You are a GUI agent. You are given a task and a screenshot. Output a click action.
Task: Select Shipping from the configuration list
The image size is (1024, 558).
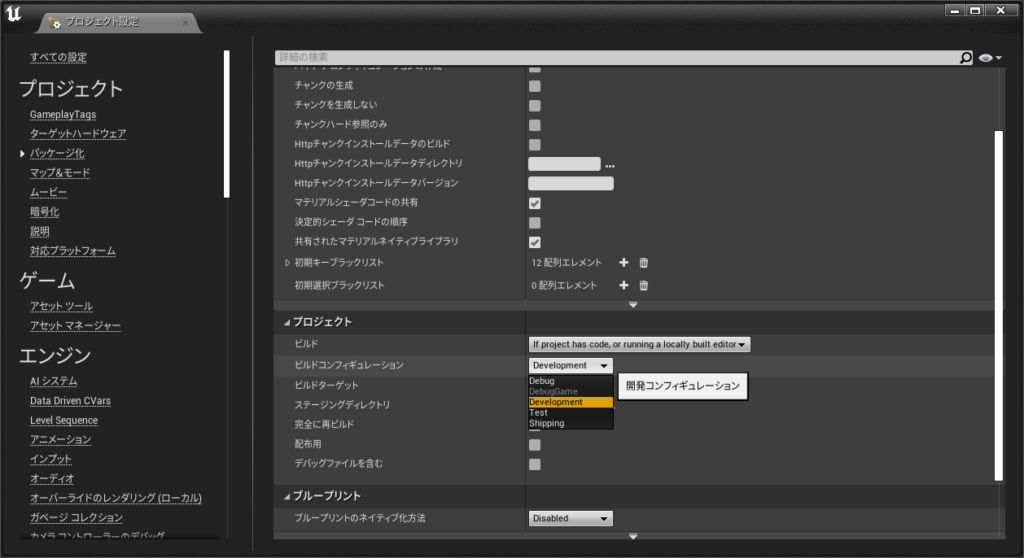tap(547, 423)
